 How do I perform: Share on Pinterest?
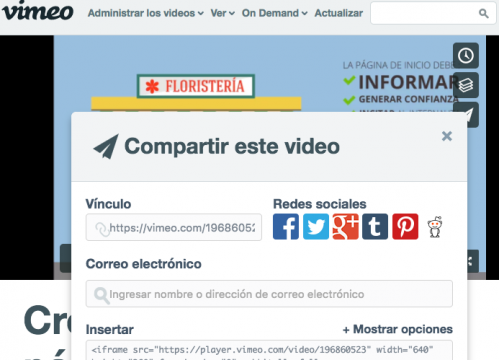[405, 227]
